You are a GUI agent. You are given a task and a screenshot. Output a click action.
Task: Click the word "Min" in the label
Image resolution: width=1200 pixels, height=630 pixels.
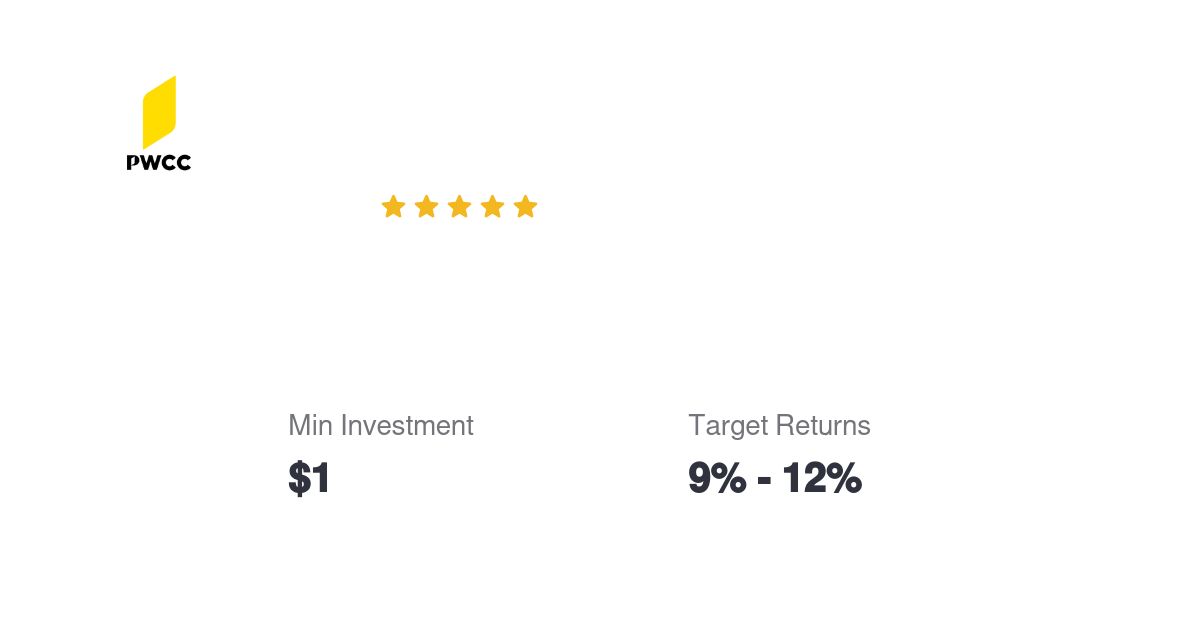point(310,426)
